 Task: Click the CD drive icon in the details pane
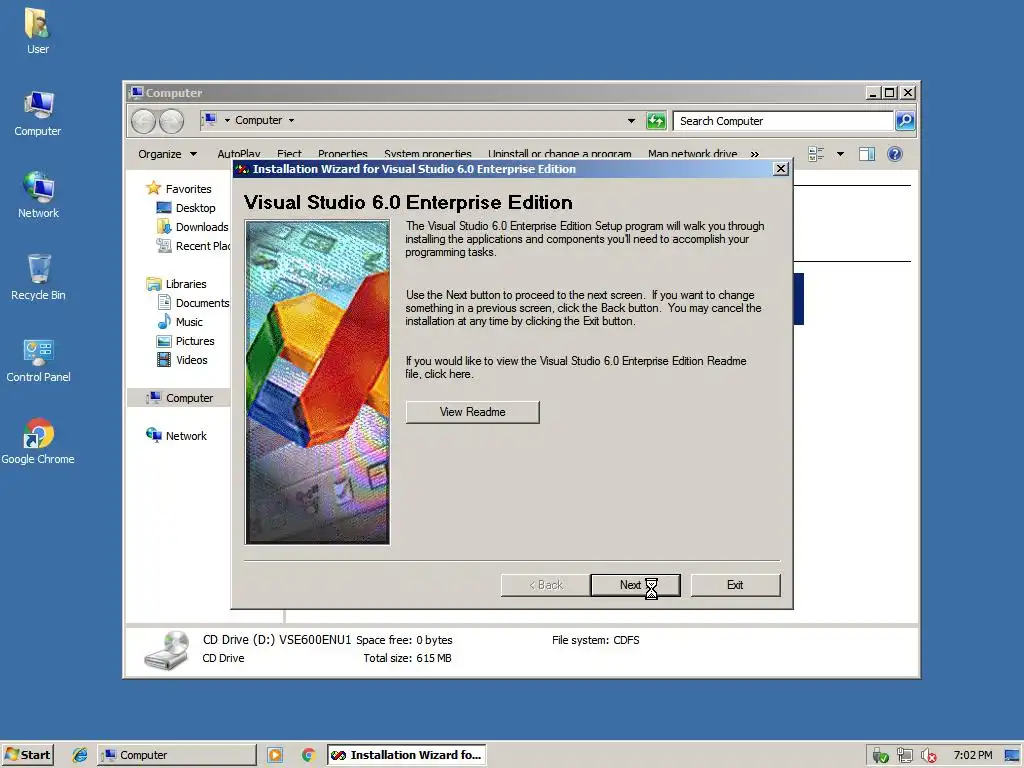[167, 650]
